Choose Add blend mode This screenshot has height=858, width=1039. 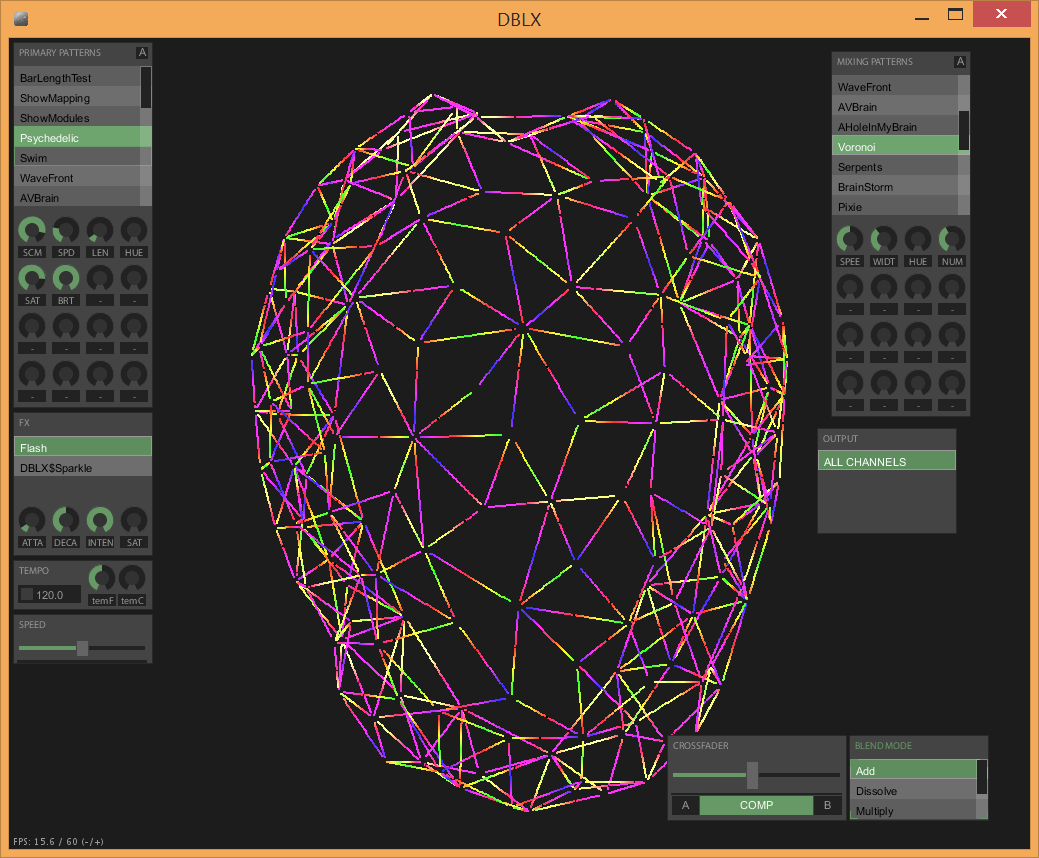point(914,770)
